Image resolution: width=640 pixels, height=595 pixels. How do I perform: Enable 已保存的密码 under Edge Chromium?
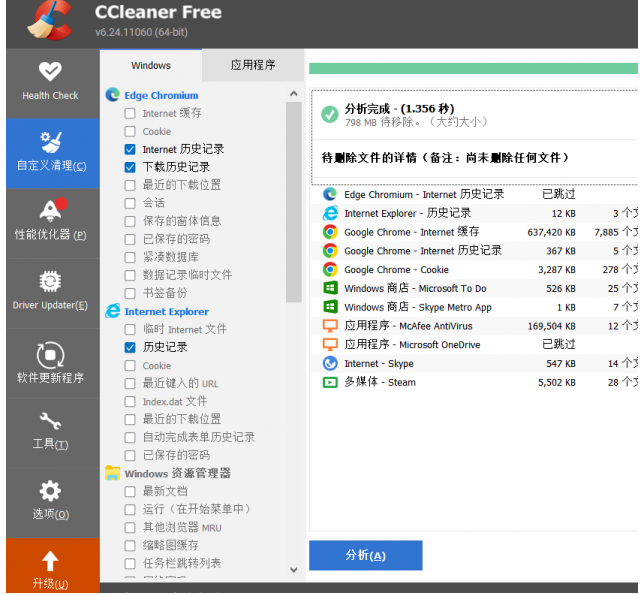(x=130, y=239)
